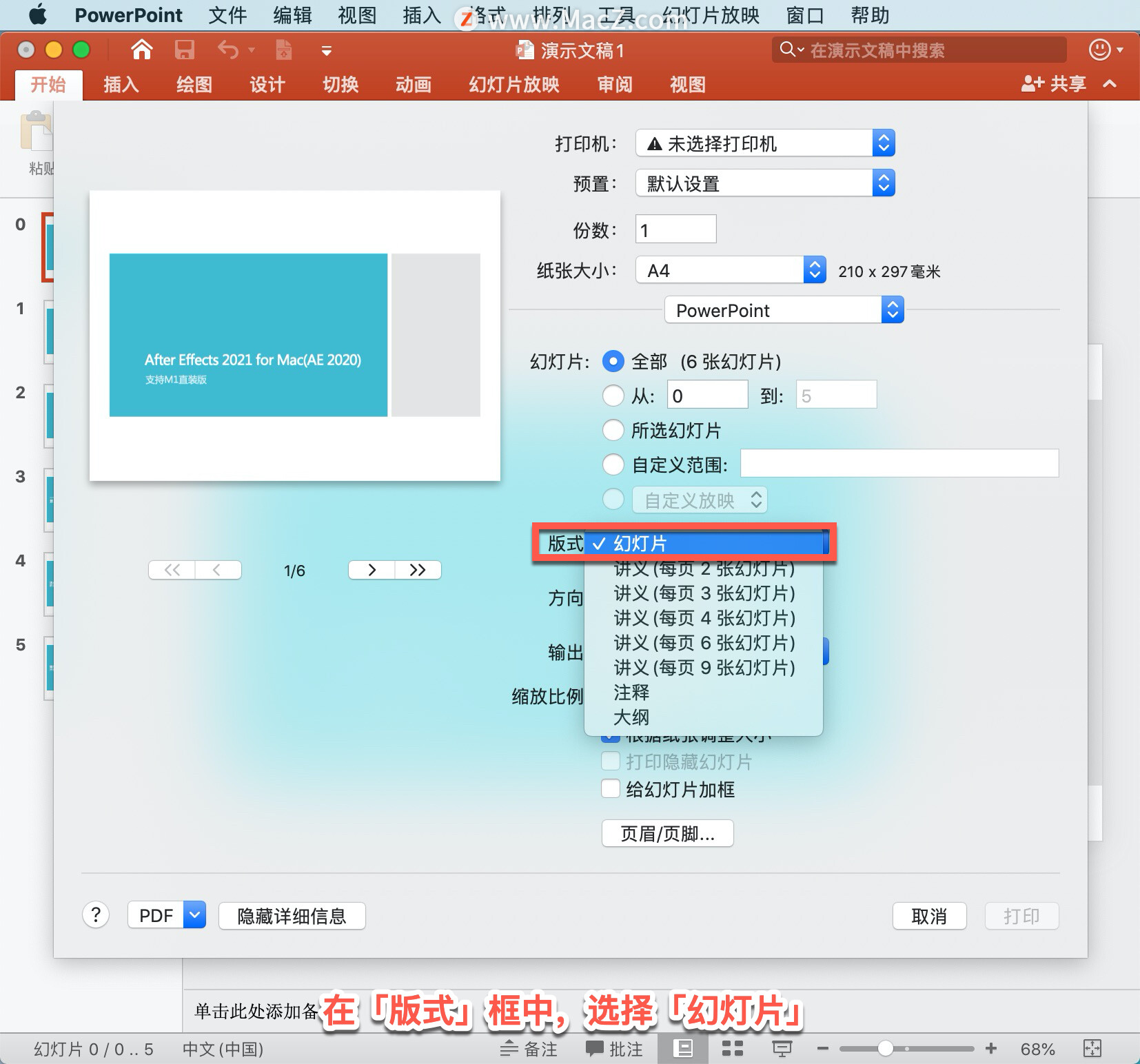Select Custom range (自定义范围) radio button
This screenshot has height=1064, width=1140.
pyautogui.click(x=613, y=464)
